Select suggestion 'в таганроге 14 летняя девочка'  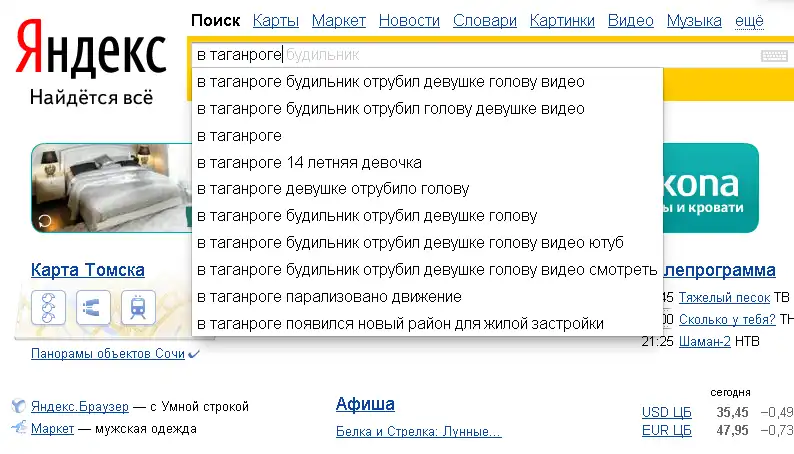tap(309, 162)
